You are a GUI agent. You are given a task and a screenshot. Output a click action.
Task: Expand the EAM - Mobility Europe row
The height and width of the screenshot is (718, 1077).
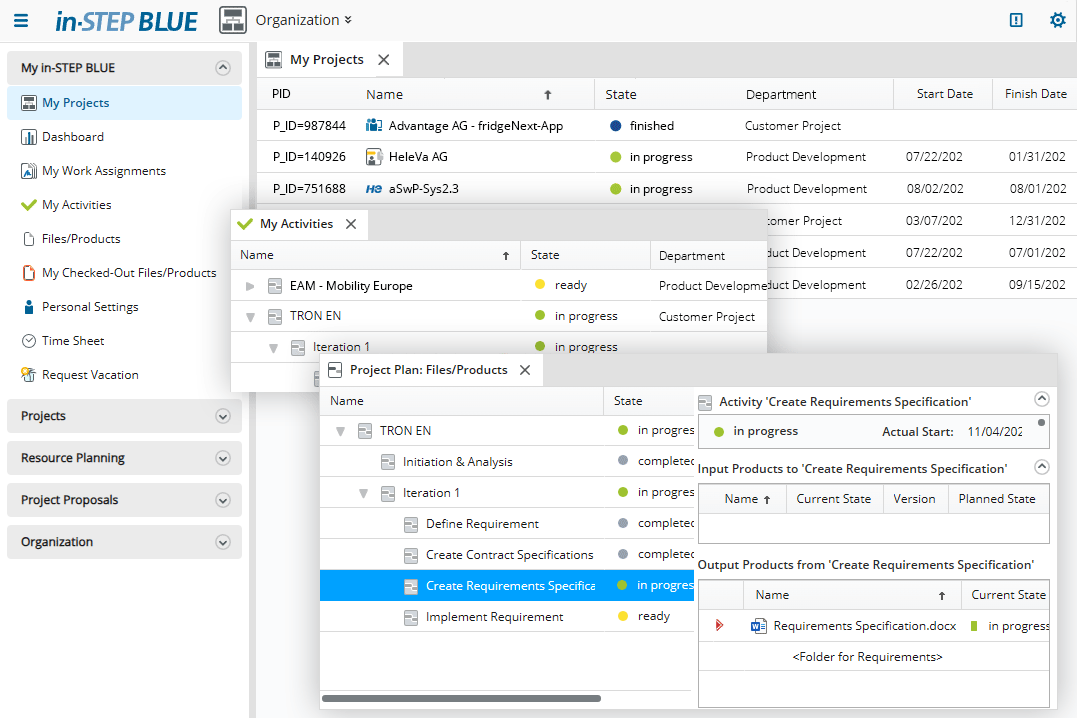click(x=250, y=286)
